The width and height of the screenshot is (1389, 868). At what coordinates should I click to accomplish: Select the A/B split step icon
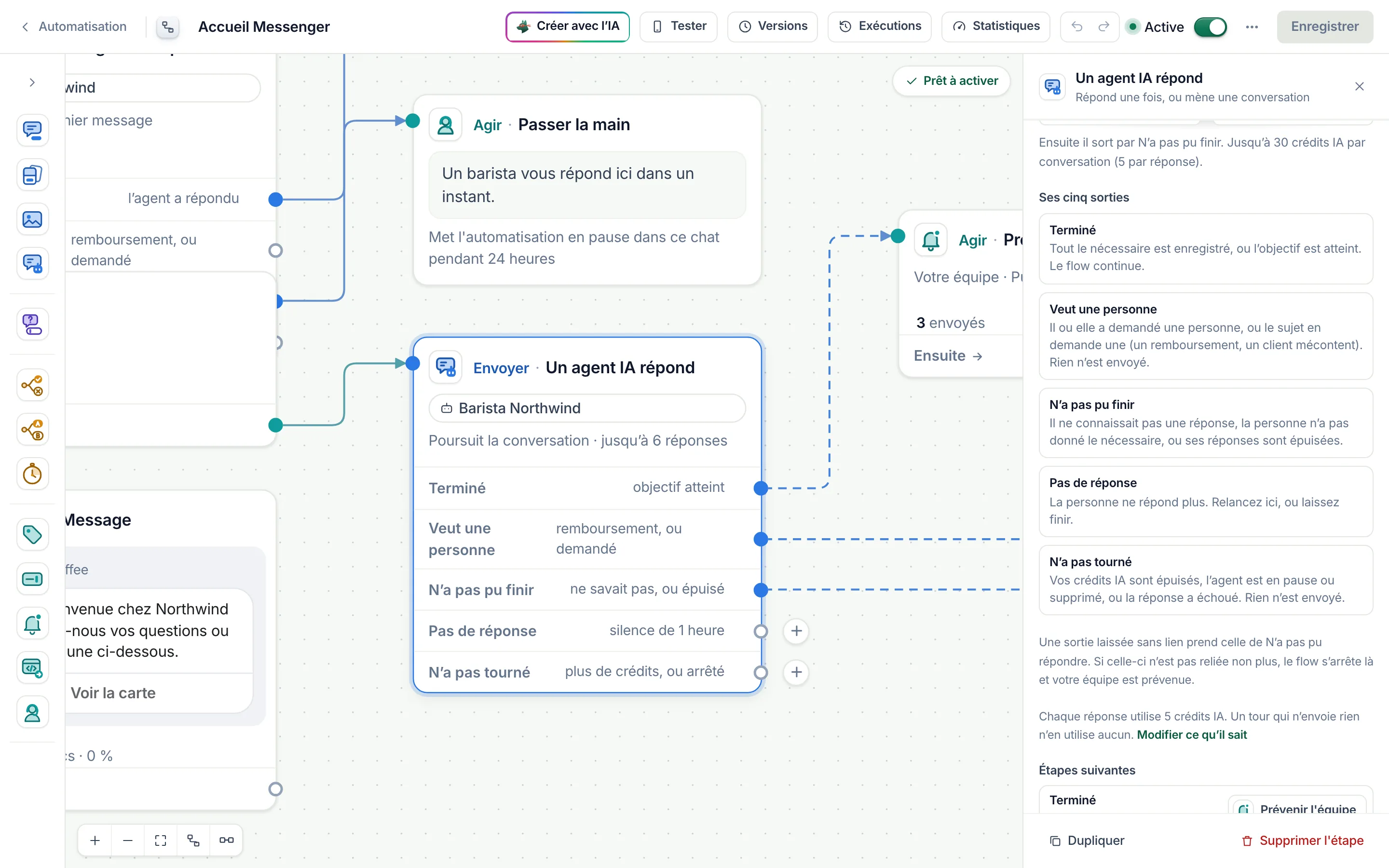point(32,429)
